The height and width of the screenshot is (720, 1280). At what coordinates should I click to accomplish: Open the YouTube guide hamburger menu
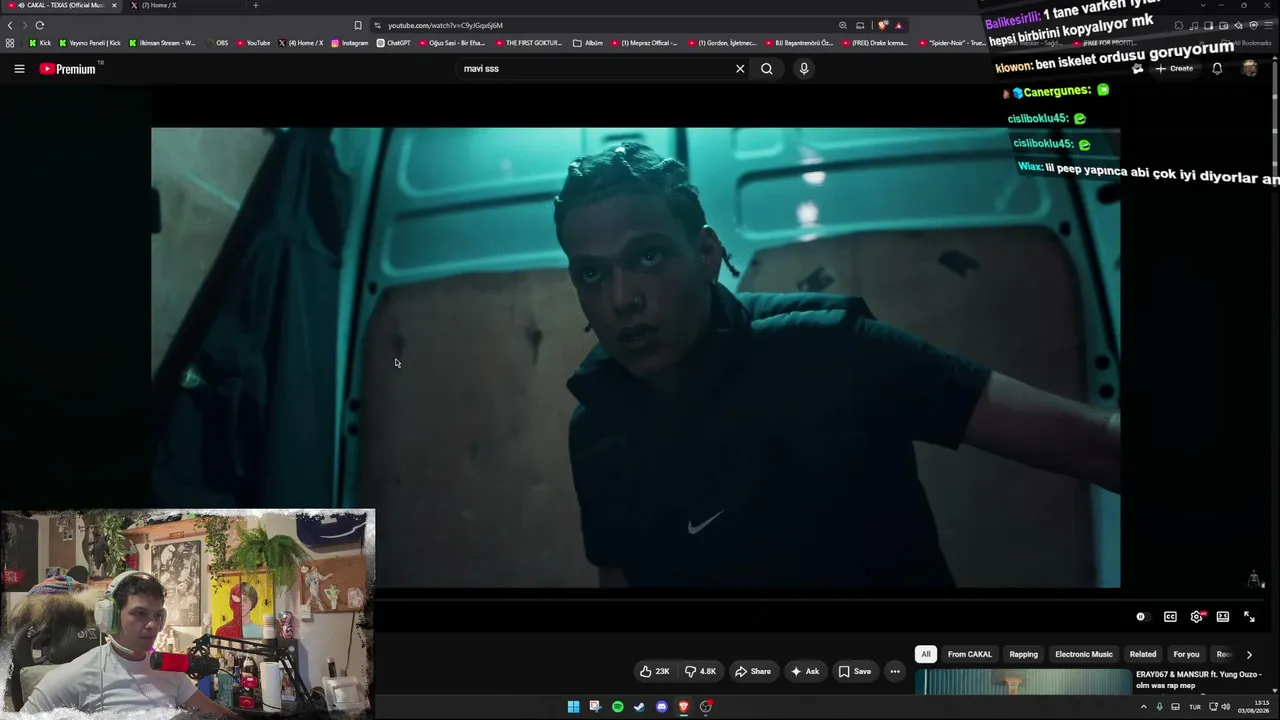click(x=19, y=69)
